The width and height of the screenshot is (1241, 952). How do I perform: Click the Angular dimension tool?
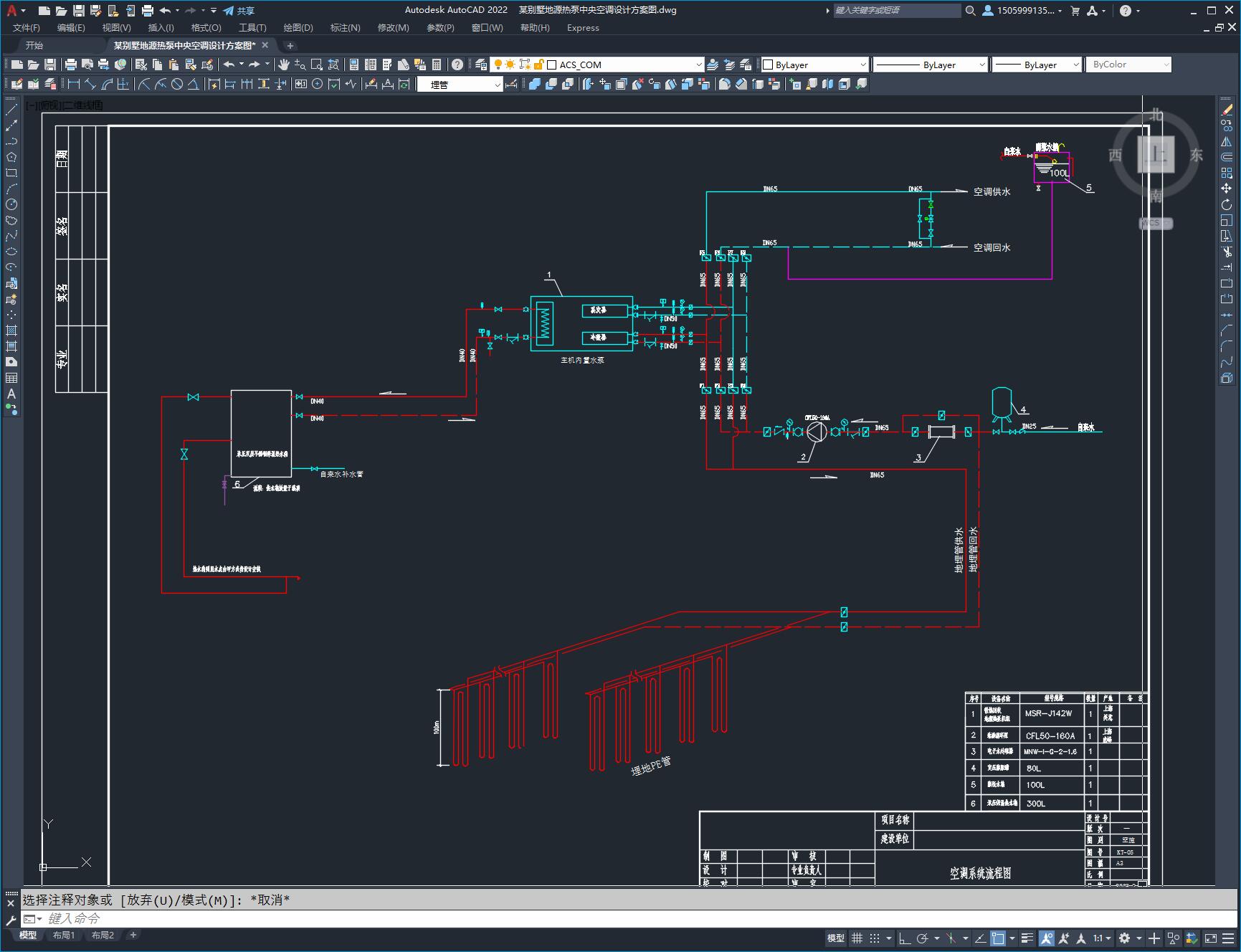pos(194,84)
